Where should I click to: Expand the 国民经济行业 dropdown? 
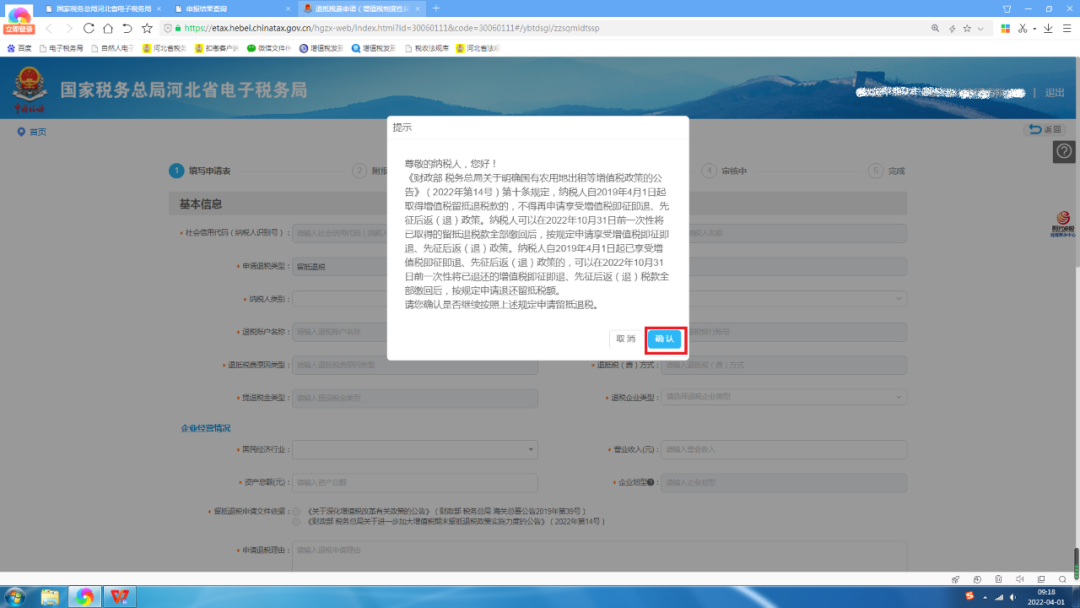pos(415,450)
